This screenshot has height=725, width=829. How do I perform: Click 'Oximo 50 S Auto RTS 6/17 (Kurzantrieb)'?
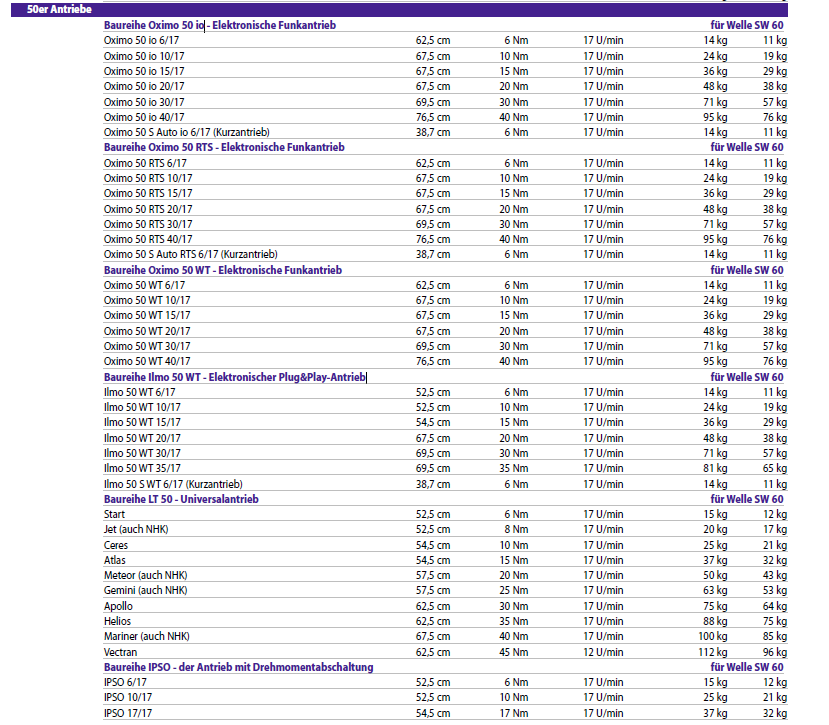191,254
